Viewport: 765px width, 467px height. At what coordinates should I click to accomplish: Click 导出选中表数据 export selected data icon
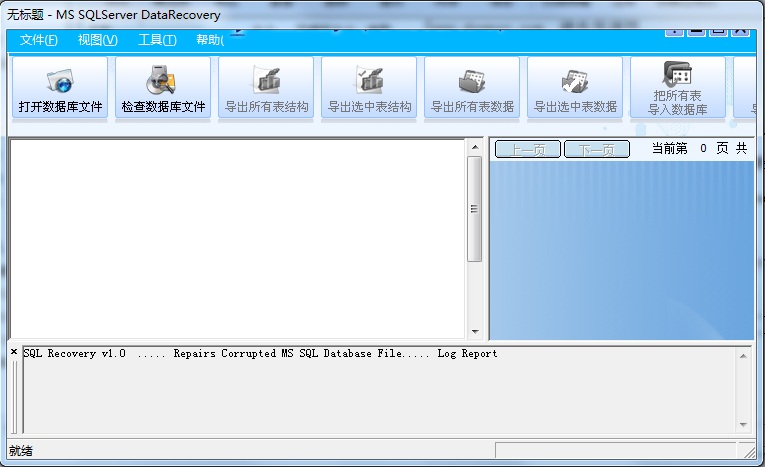(575, 87)
